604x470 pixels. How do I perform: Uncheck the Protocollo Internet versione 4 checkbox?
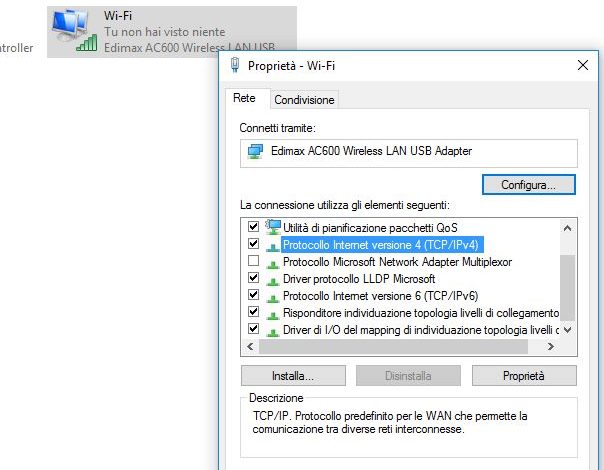253,244
